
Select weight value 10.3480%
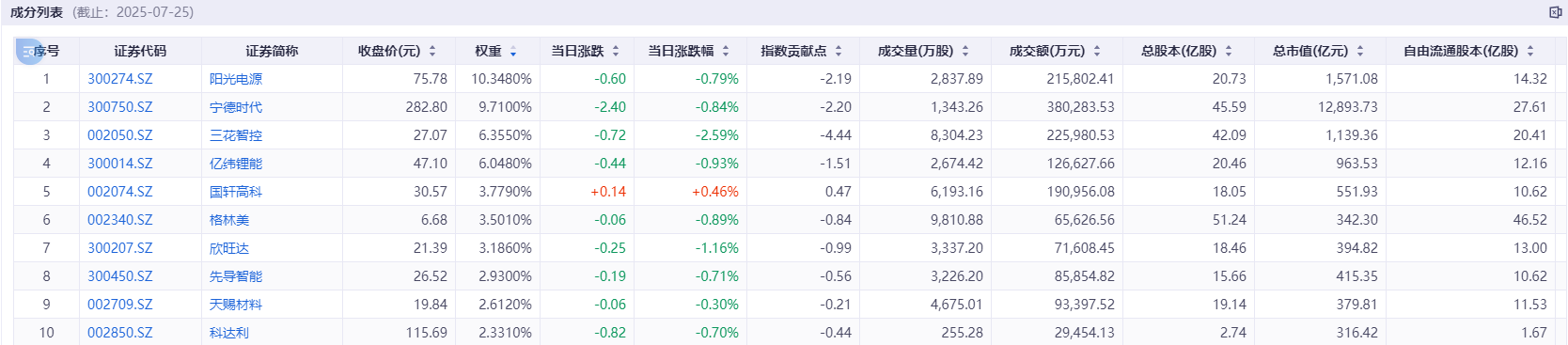[501, 79]
